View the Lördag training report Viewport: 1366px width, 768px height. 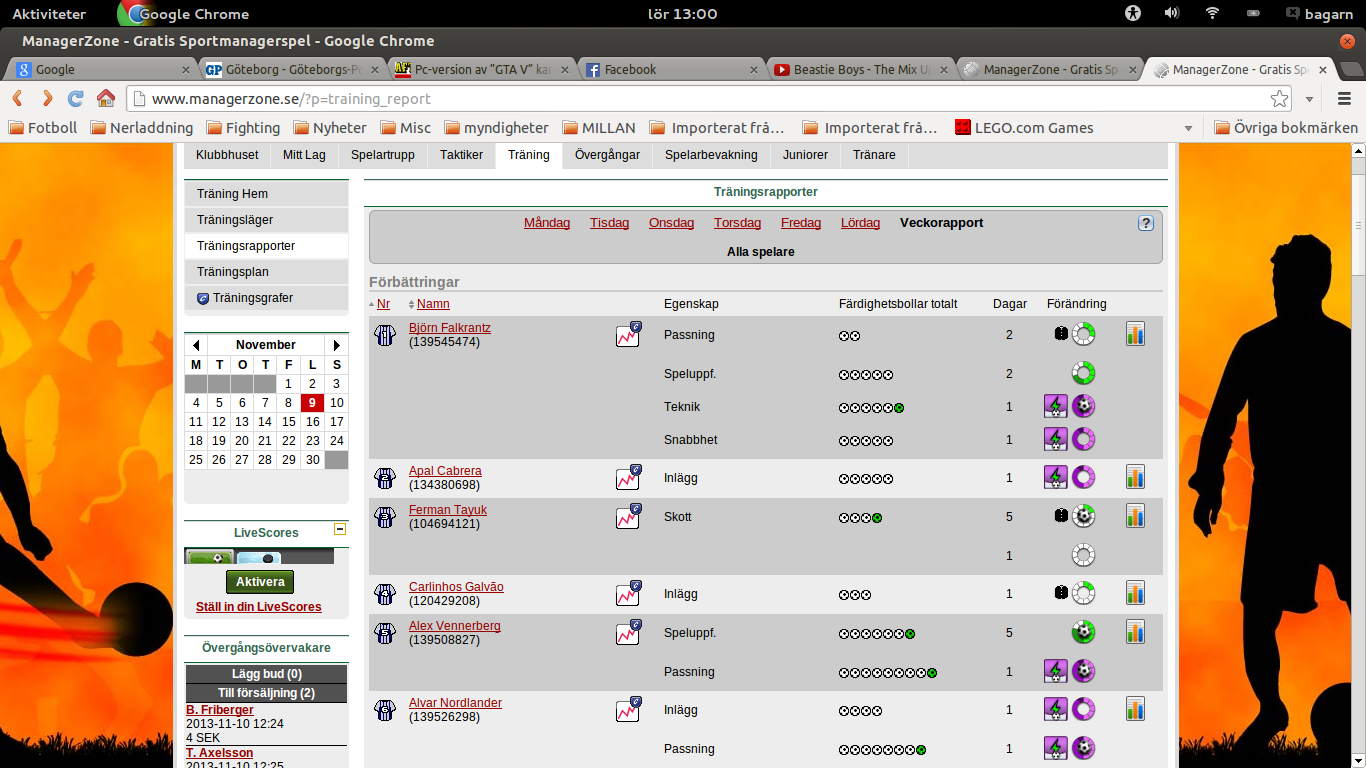[860, 223]
